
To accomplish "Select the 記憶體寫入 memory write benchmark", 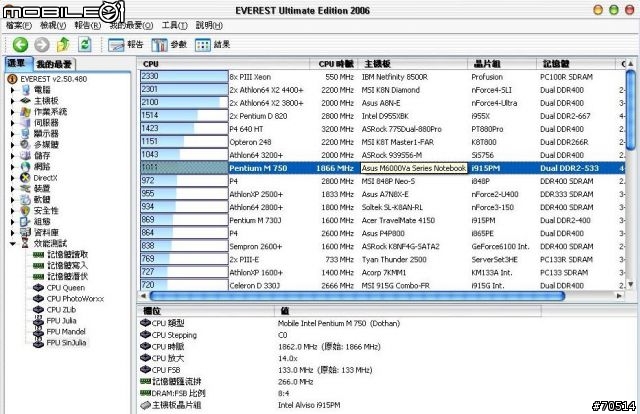I will coord(61,266).
